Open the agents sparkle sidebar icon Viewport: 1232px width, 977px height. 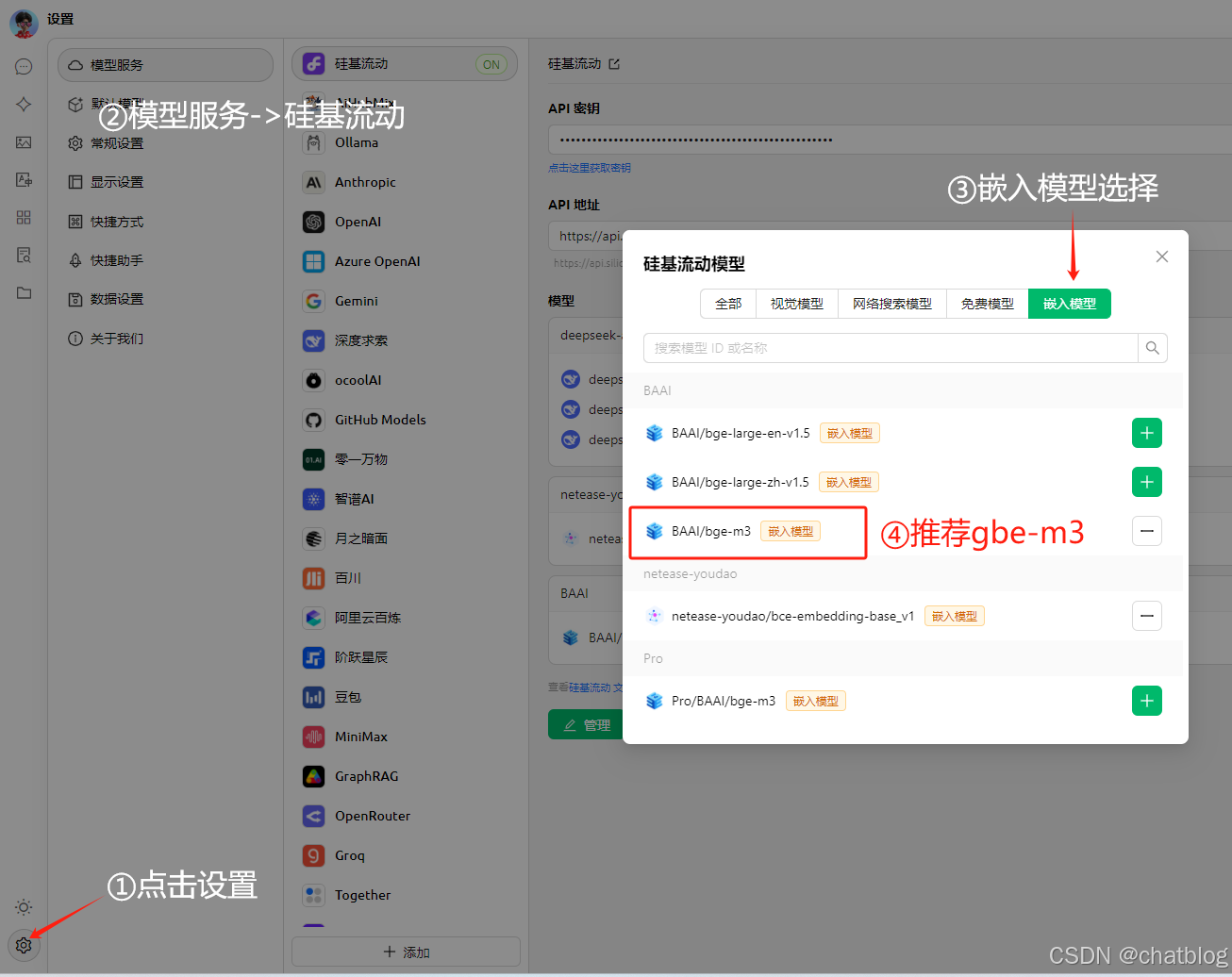(x=24, y=104)
